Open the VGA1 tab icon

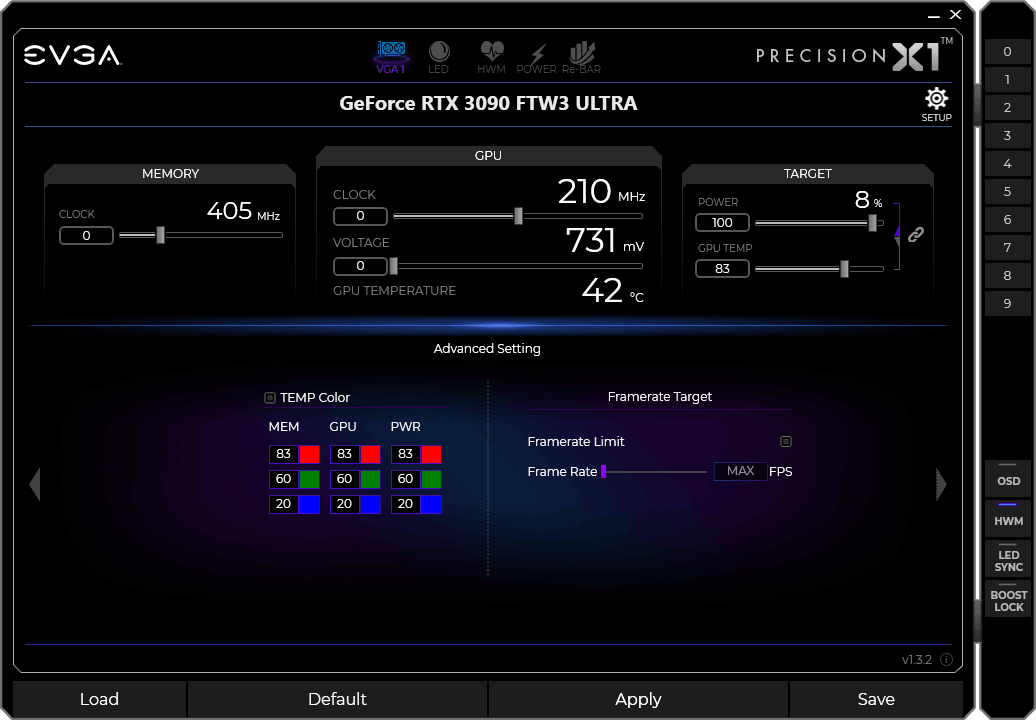coord(390,56)
